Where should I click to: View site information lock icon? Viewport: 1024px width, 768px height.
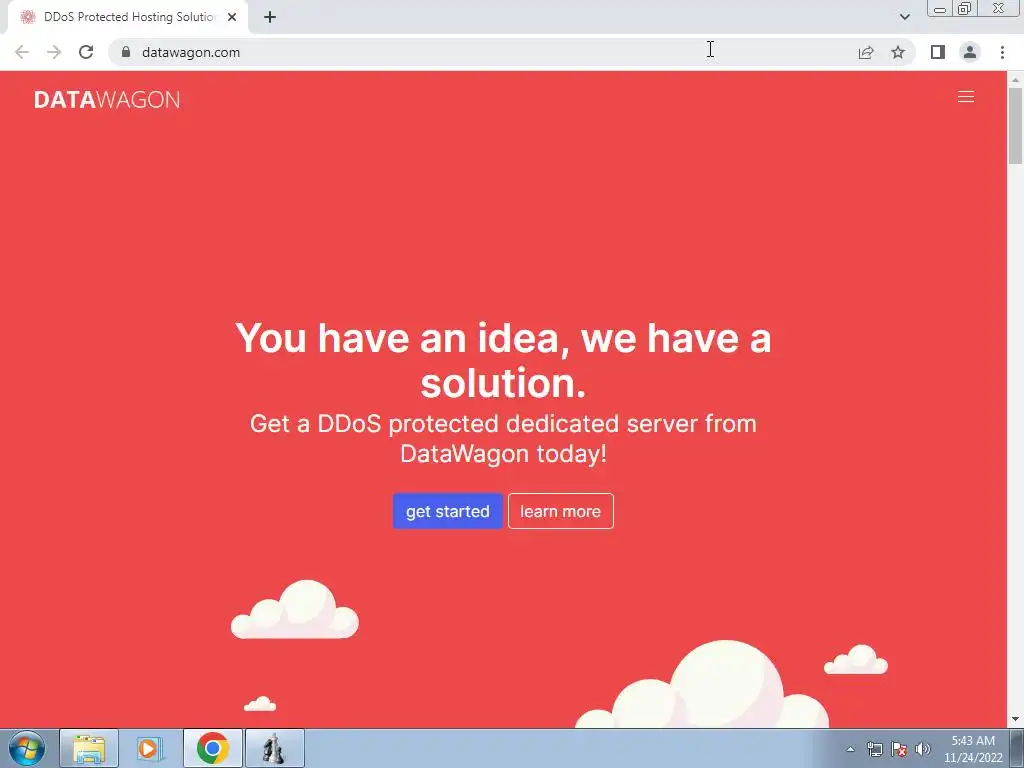125,52
